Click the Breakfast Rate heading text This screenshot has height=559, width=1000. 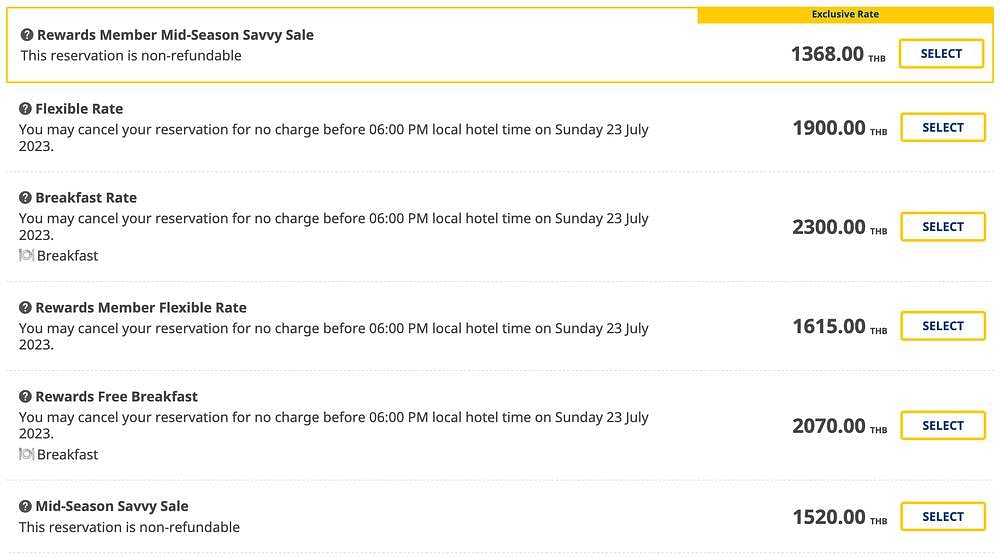point(86,198)
